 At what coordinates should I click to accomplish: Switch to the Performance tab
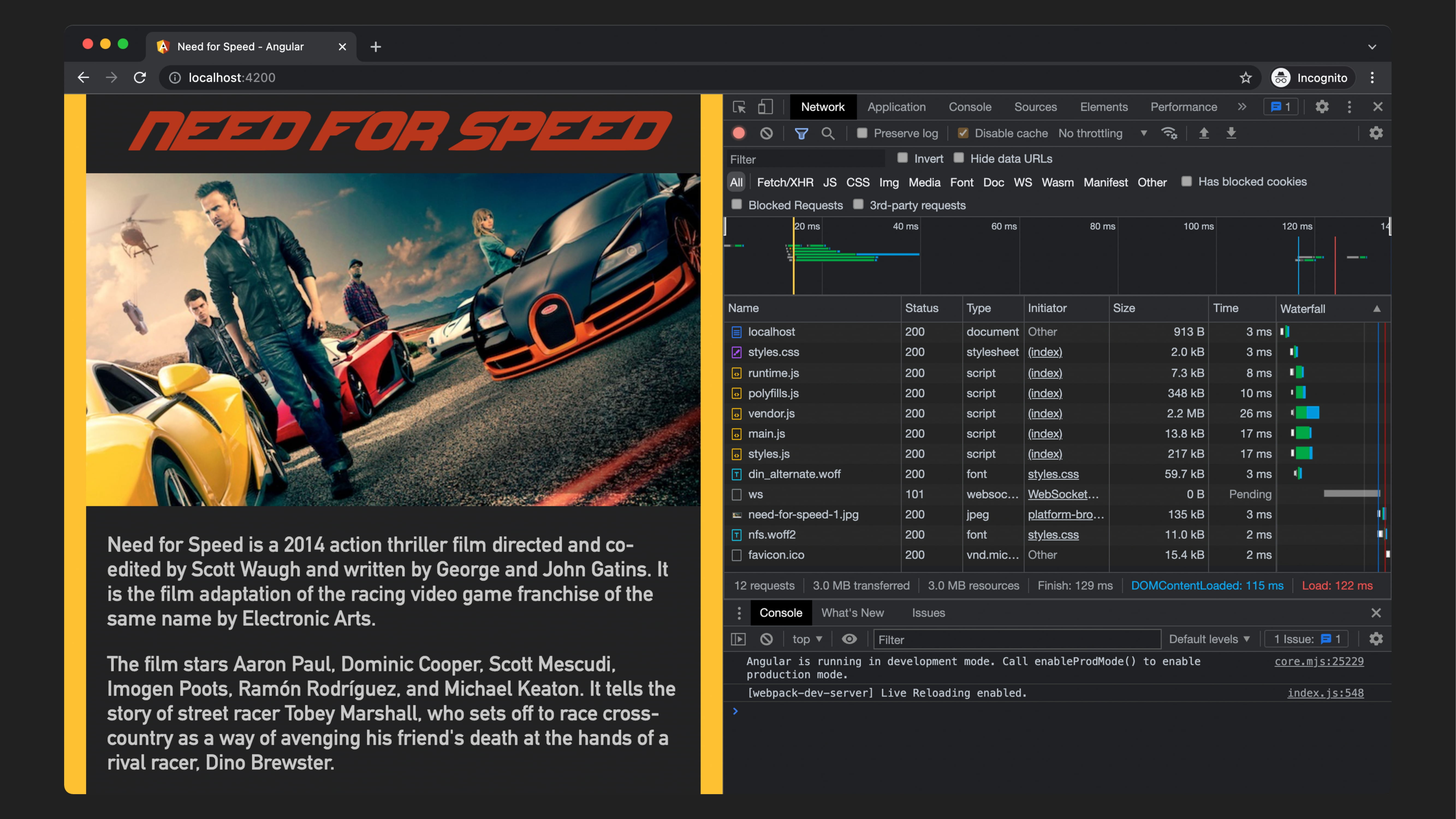pos(1184,107)
